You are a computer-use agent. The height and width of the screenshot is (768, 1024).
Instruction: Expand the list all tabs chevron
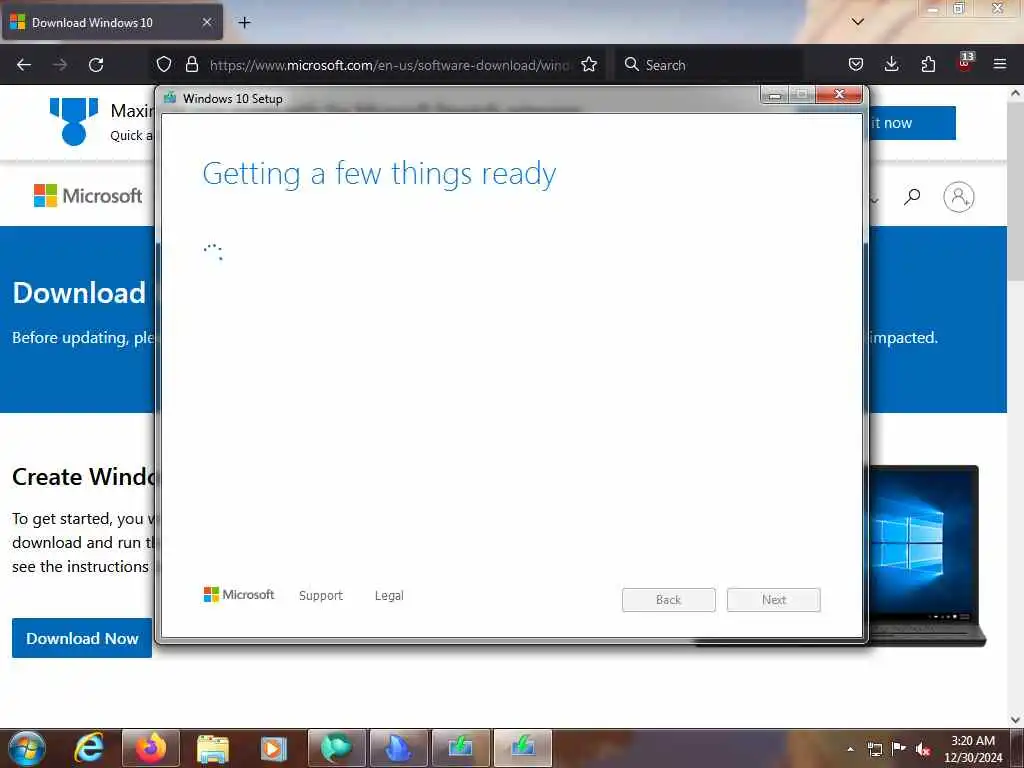tap(857, 22)
